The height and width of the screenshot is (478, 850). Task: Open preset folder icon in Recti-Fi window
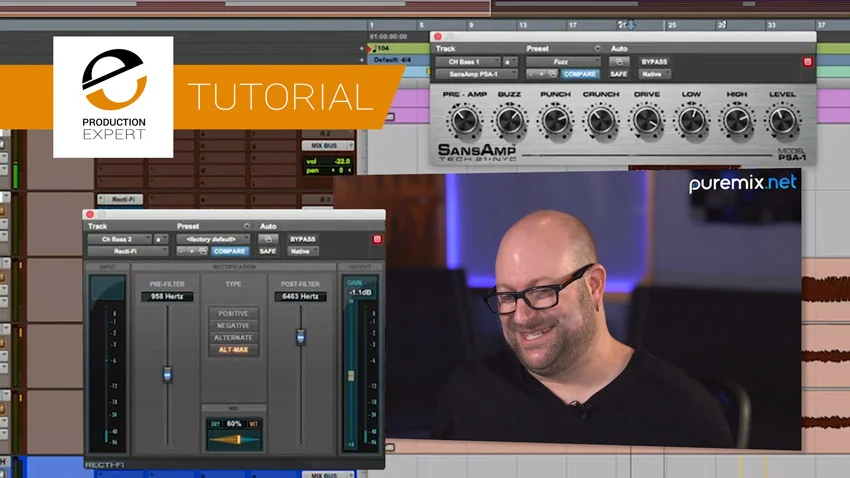[x=203, y=251]
